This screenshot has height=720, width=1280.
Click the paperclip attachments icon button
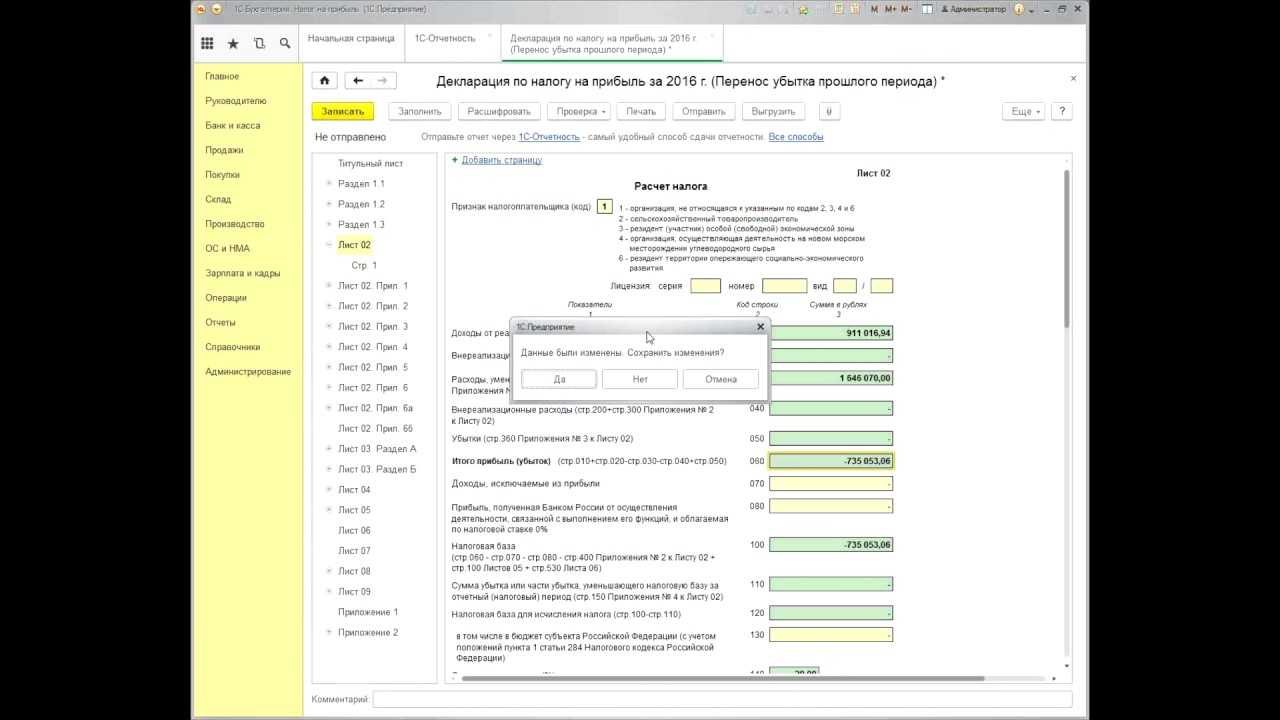(830, 111)
